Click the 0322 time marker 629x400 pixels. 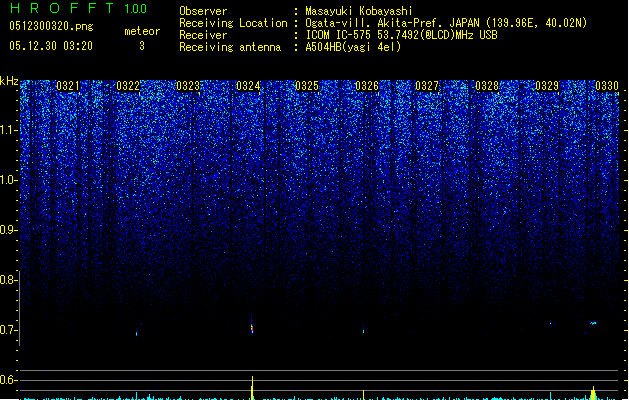pos(128,86)
